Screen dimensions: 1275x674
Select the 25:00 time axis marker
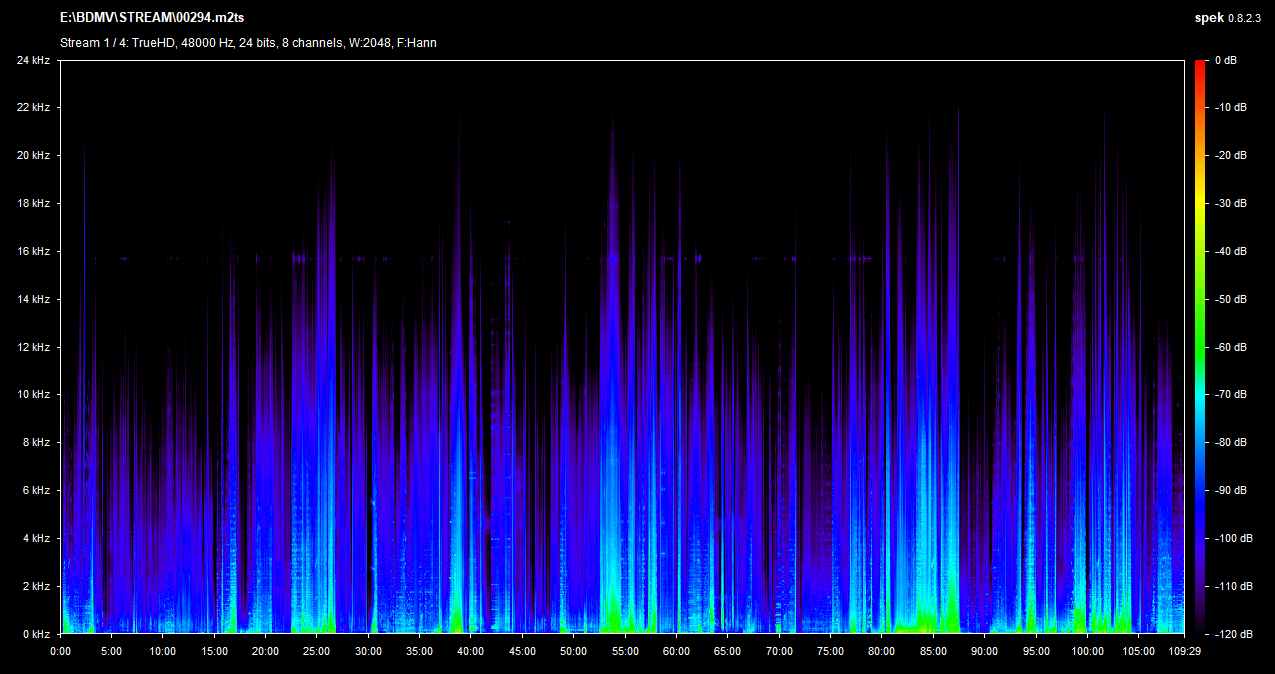click(317, 651)
